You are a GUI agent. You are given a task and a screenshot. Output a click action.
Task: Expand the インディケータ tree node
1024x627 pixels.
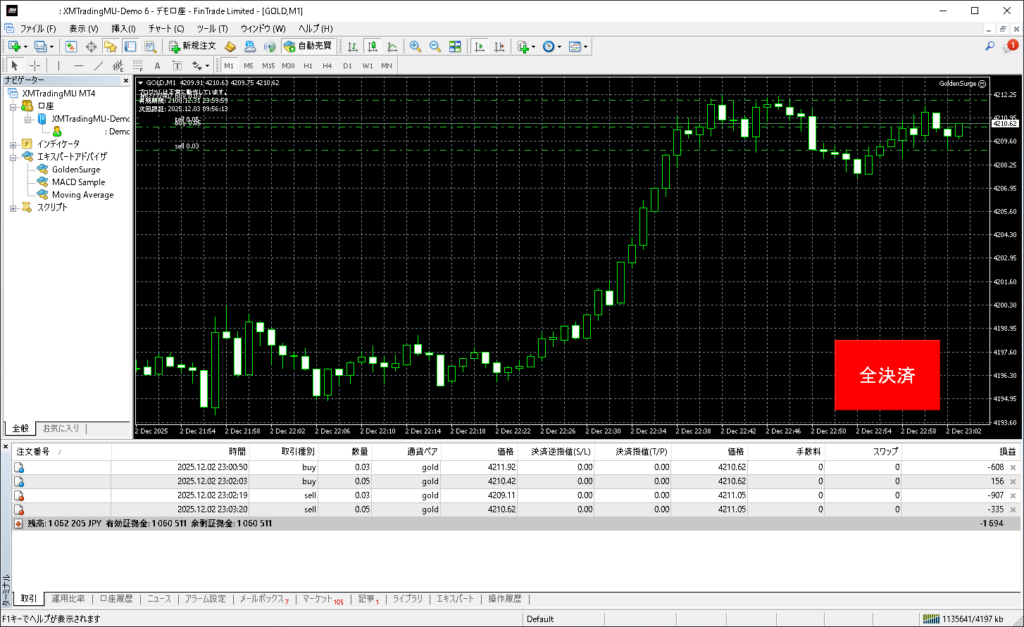click(13, 144)
